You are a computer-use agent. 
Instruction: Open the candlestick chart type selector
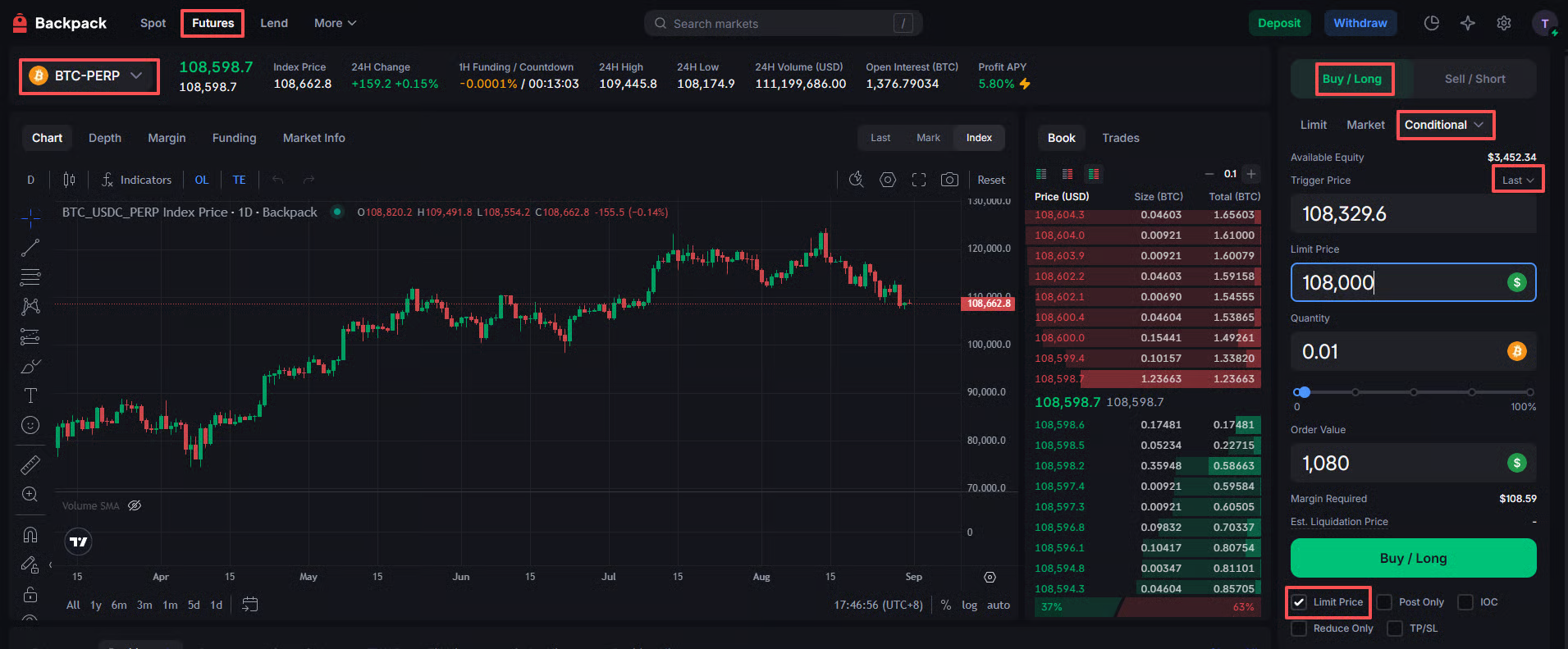pyautogui.click(x=69, y=180)
